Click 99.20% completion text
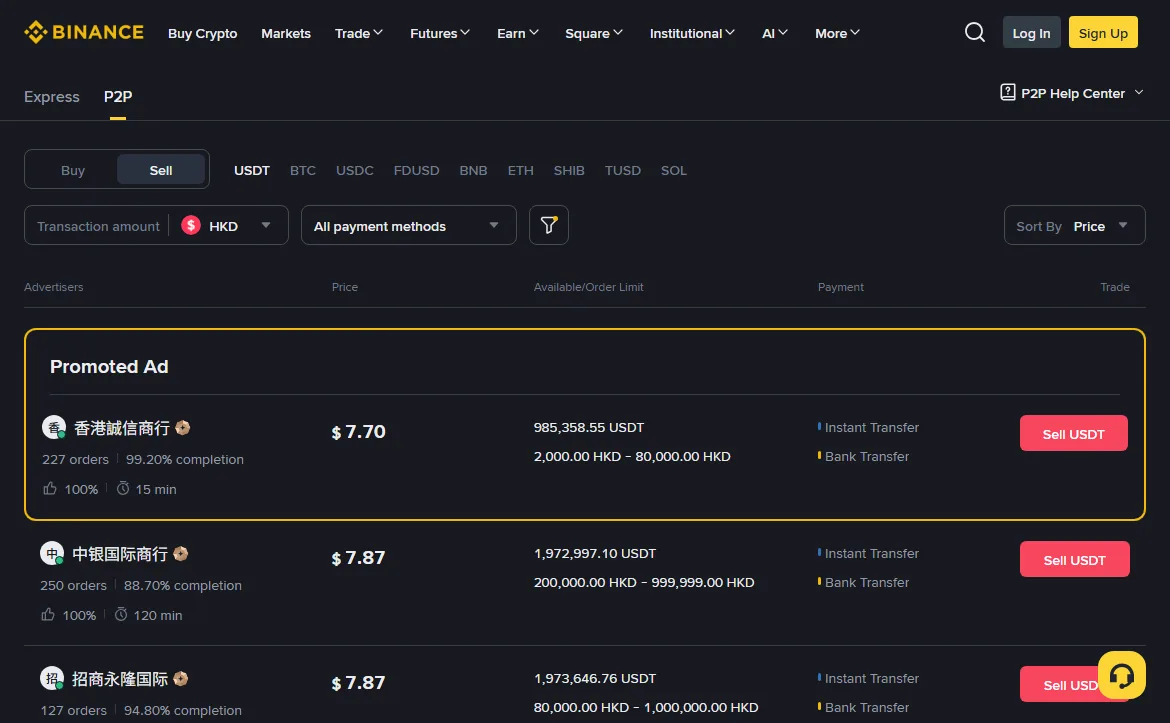This screenshot has height=723, width=1170. (x=184, y=459)
